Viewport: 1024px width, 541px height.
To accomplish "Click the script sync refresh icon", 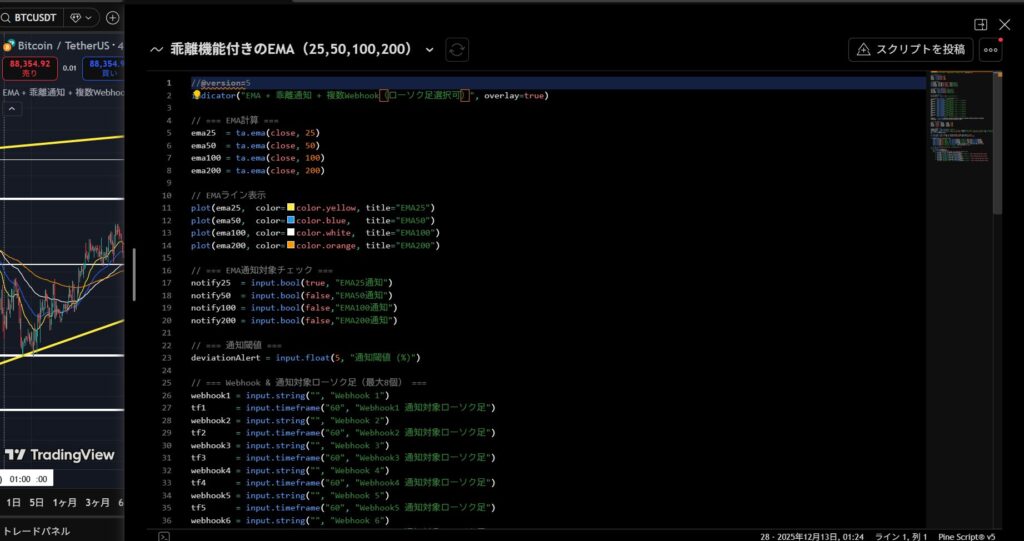I will point(457,49).
